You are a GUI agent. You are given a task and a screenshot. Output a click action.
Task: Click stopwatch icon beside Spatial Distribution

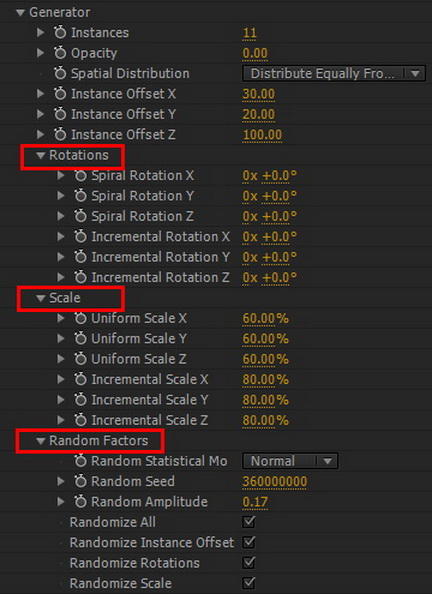[60, 73]
